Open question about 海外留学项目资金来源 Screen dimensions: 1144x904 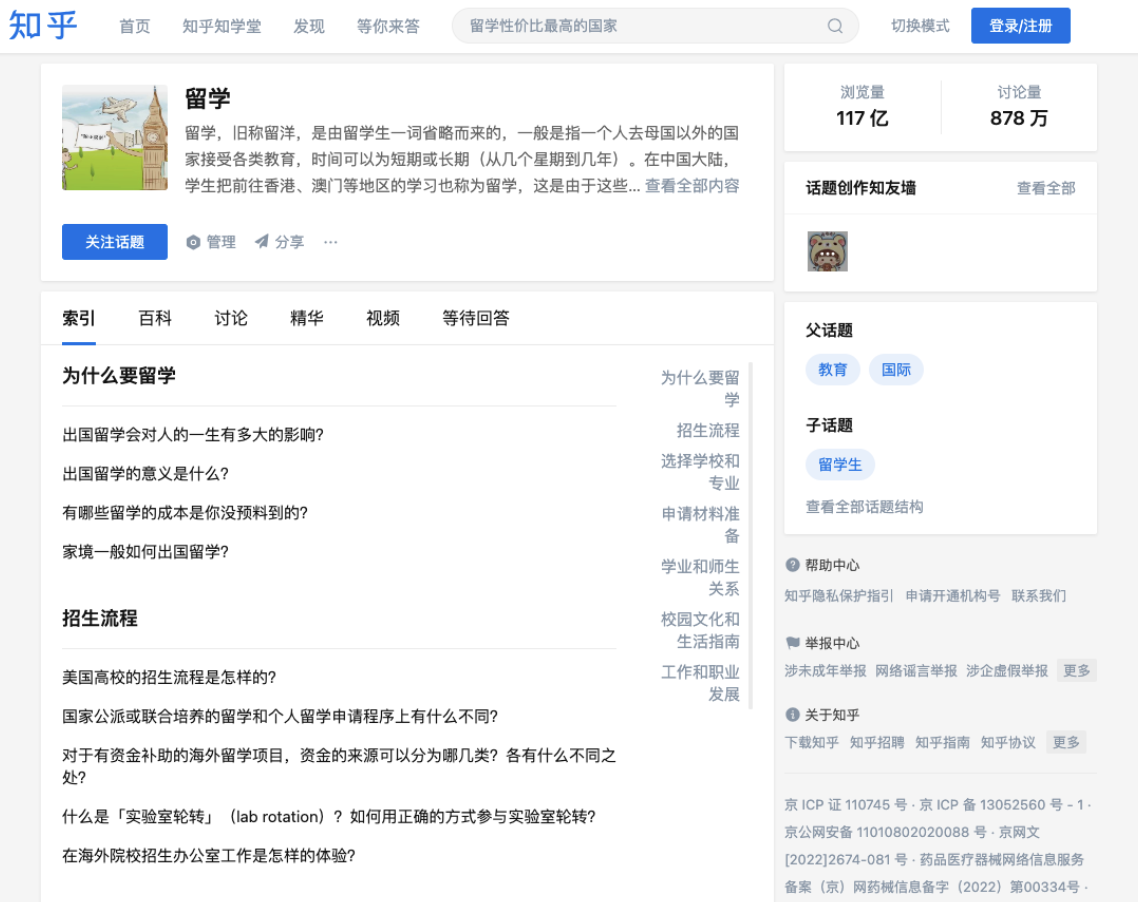click(x=341, y=770)
